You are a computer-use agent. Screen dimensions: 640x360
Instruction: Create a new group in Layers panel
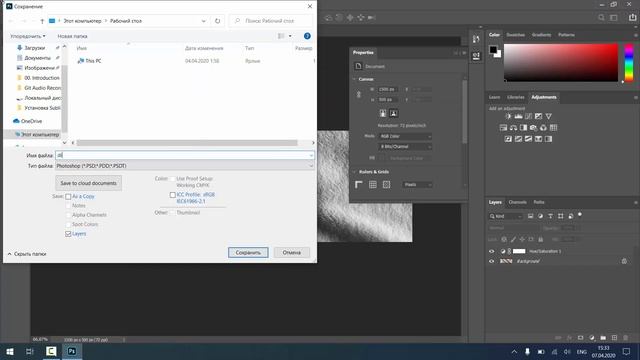(x=603, y=338)
